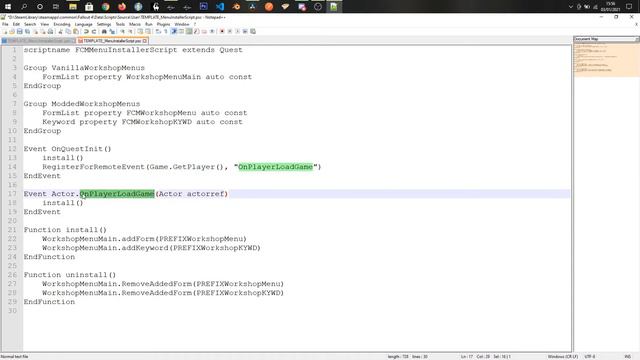Click the Find binoculars toolbar icon
This screenshot has height=360, width=640.
click(104, 31)
